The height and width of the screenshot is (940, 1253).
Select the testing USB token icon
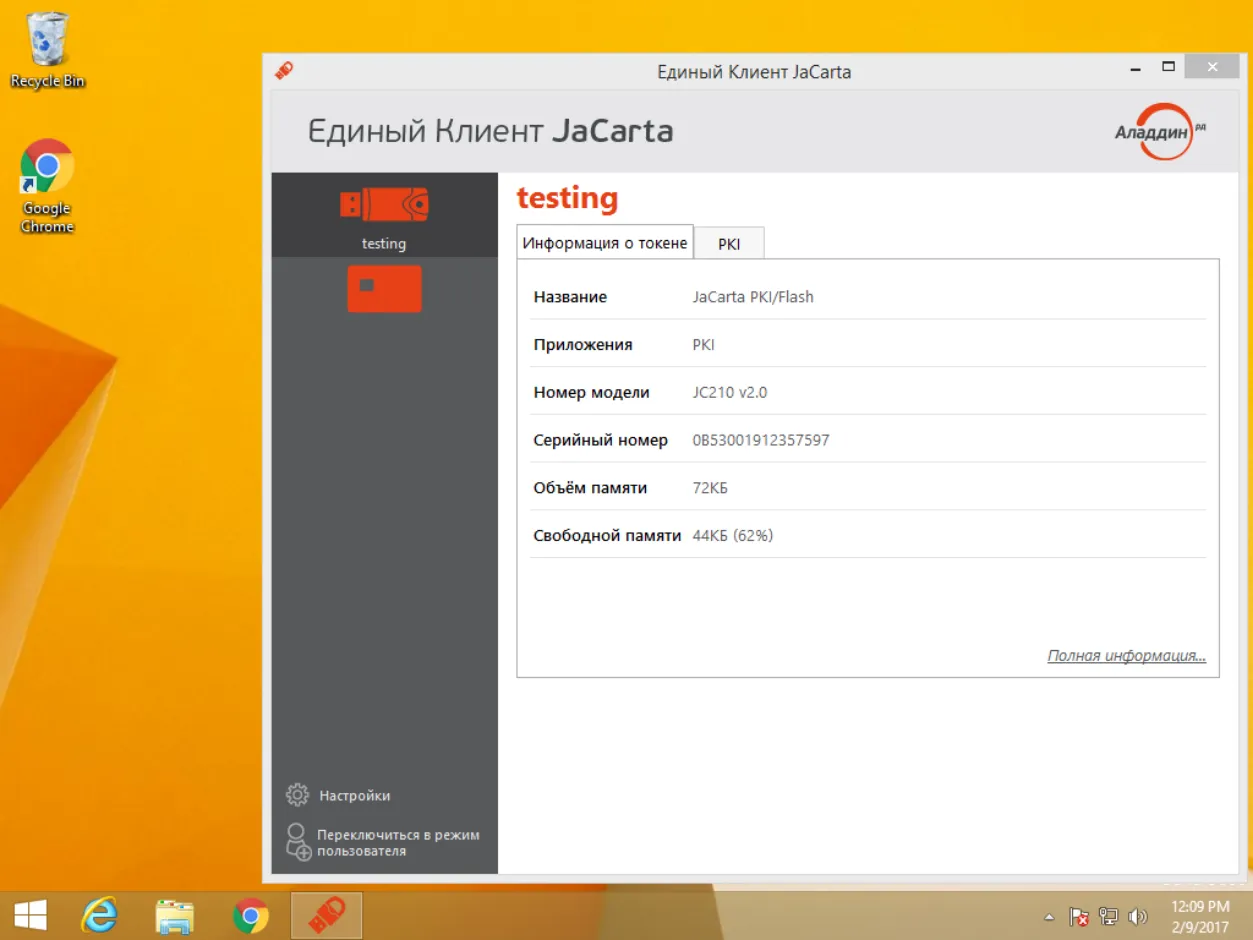coord(384,205)
